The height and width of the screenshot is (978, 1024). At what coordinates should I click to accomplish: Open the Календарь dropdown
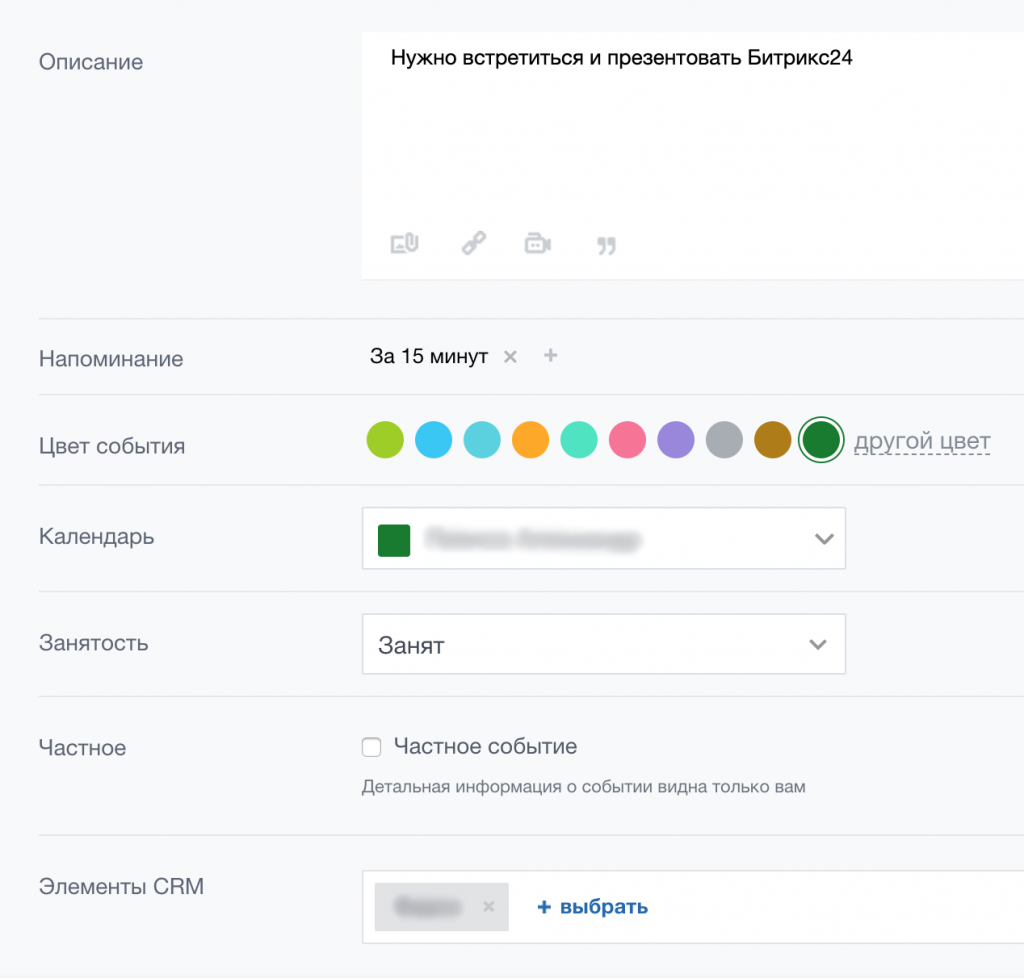point(604,539)
